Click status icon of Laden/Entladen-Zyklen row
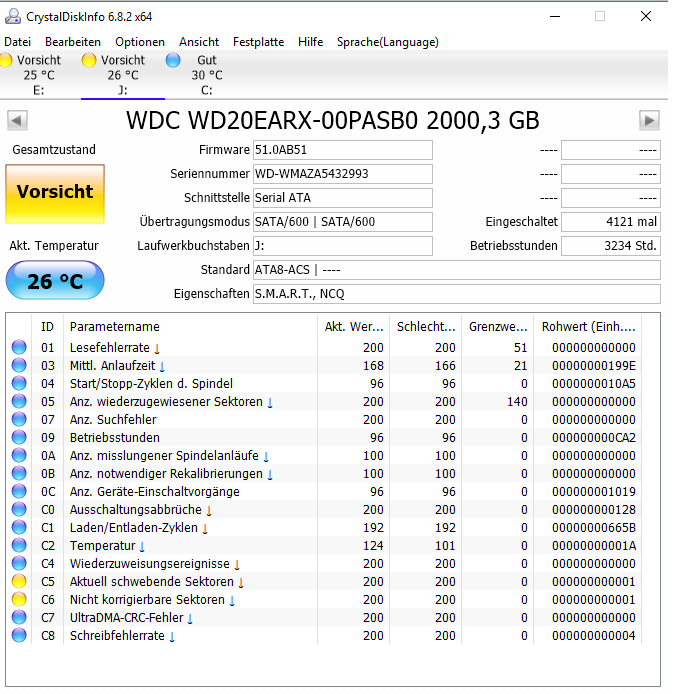Screen dimensions: 700x694 click(19, 527)
